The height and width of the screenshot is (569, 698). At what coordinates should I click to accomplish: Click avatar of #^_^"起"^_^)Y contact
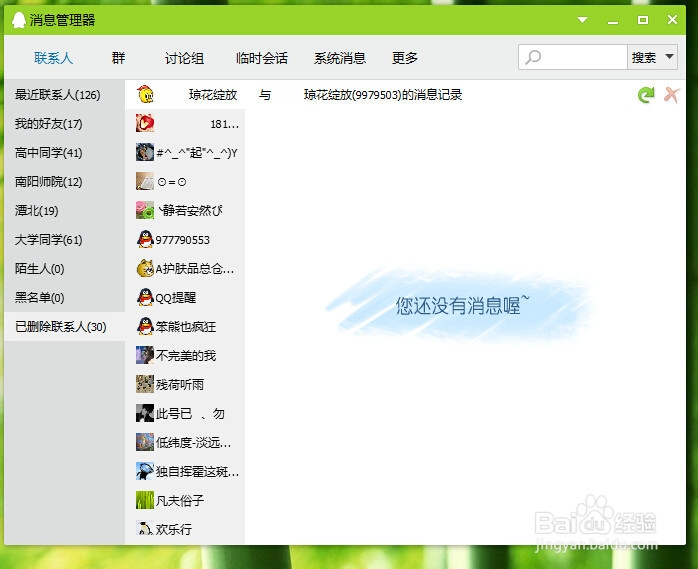coord(145,152)
